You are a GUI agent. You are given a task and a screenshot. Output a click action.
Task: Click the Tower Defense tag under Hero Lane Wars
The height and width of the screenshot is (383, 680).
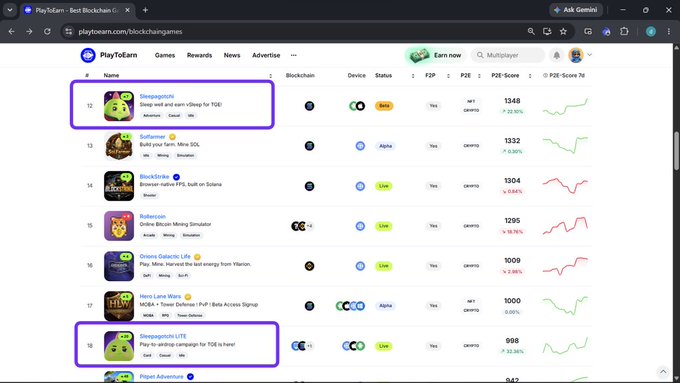tap(190, 315)
